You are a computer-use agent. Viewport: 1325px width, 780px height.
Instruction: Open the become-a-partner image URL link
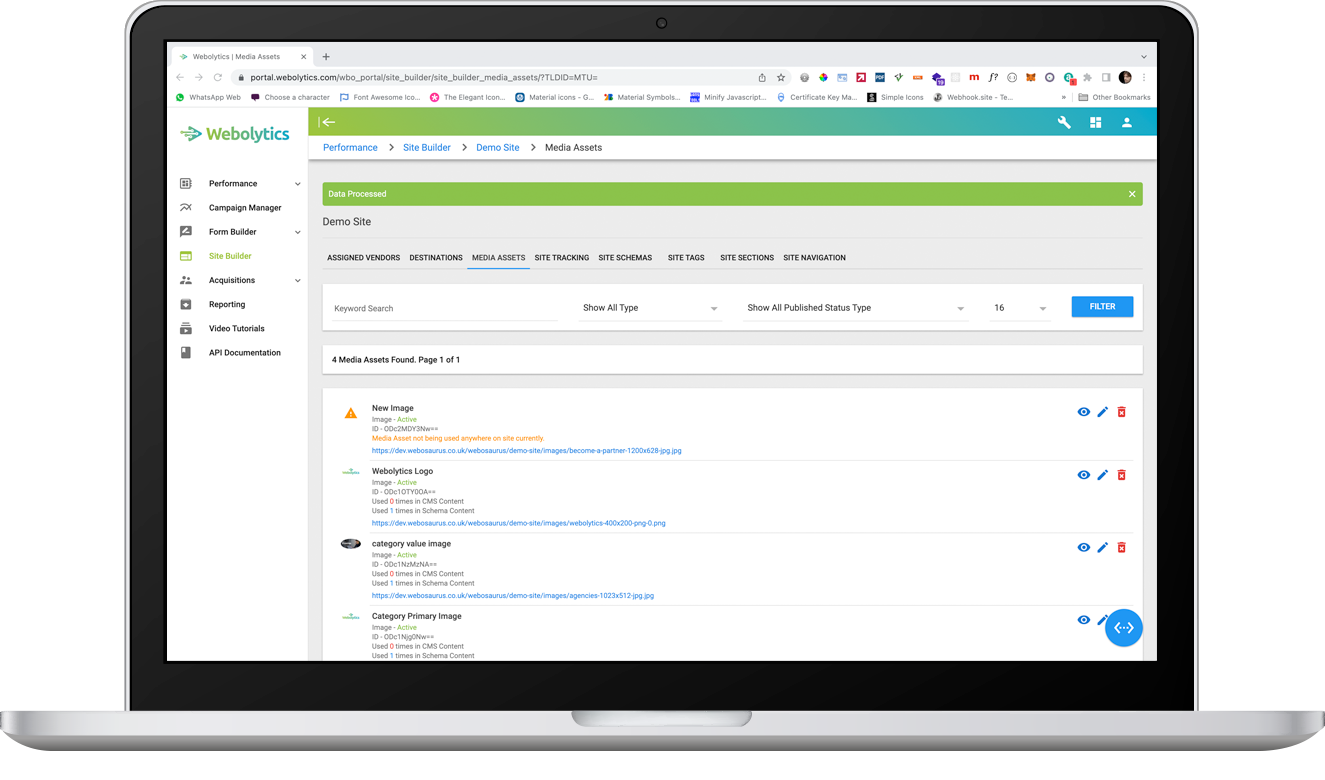(x=527, y=451)
